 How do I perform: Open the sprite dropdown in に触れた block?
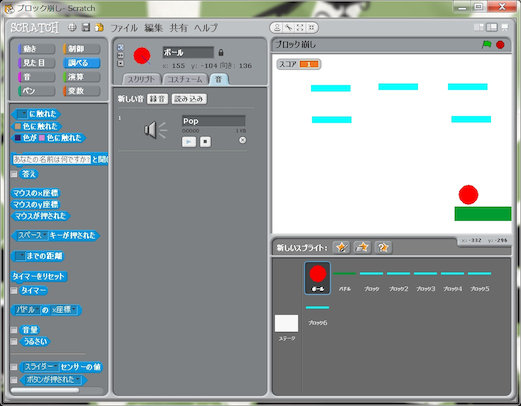(x=22, y=114)
